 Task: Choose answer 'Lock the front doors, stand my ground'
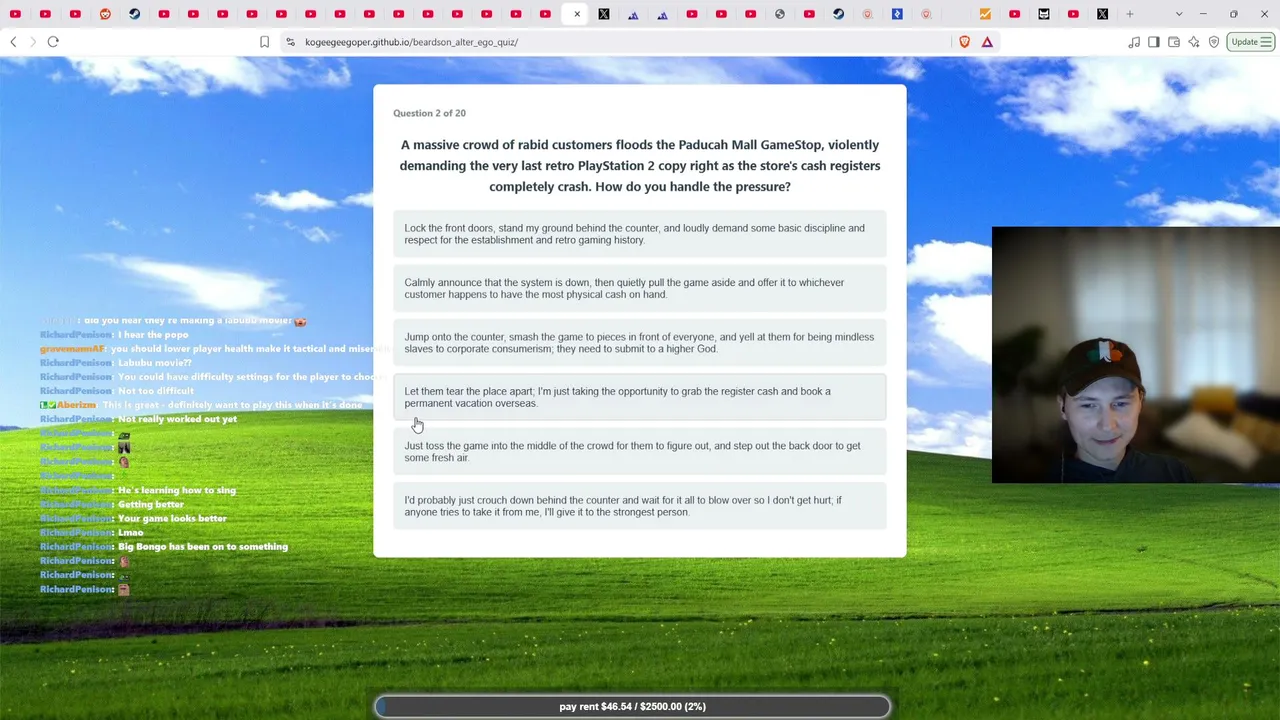pyautogui.click(x=639, y=234)
